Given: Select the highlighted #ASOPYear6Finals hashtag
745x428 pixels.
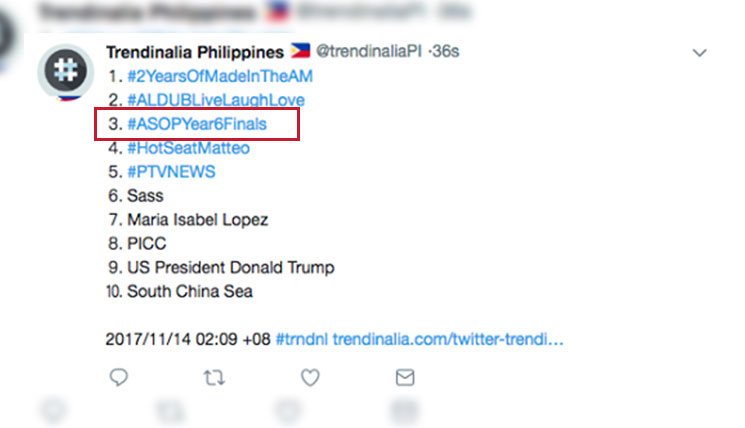Looking at the screenshot, I should (x=197, y=124).
